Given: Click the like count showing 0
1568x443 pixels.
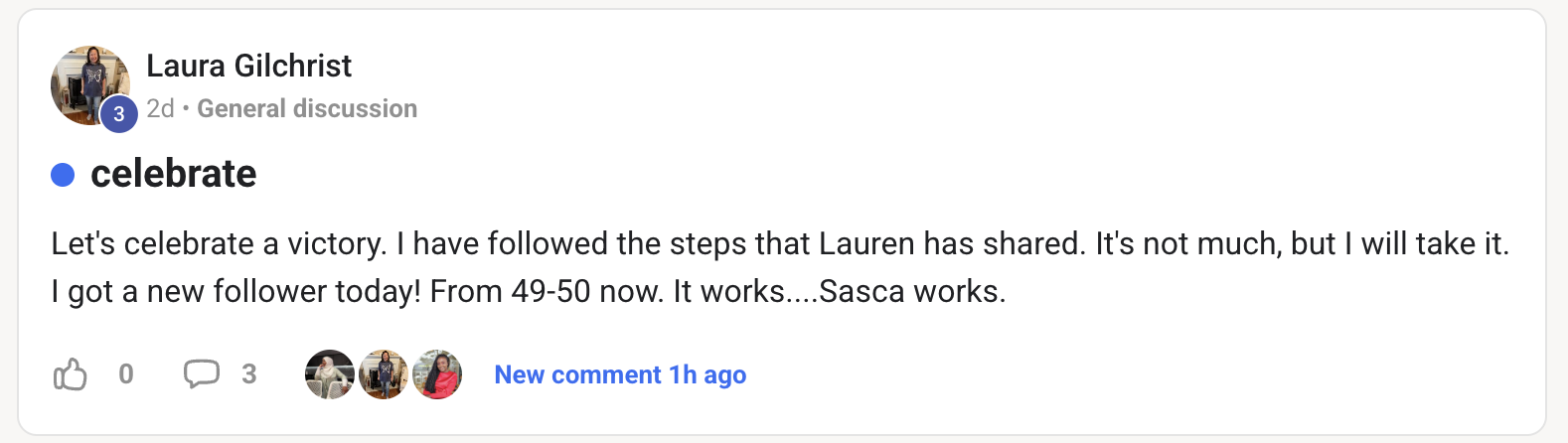Looking at the screenshot, I should [x=126, y=373].
